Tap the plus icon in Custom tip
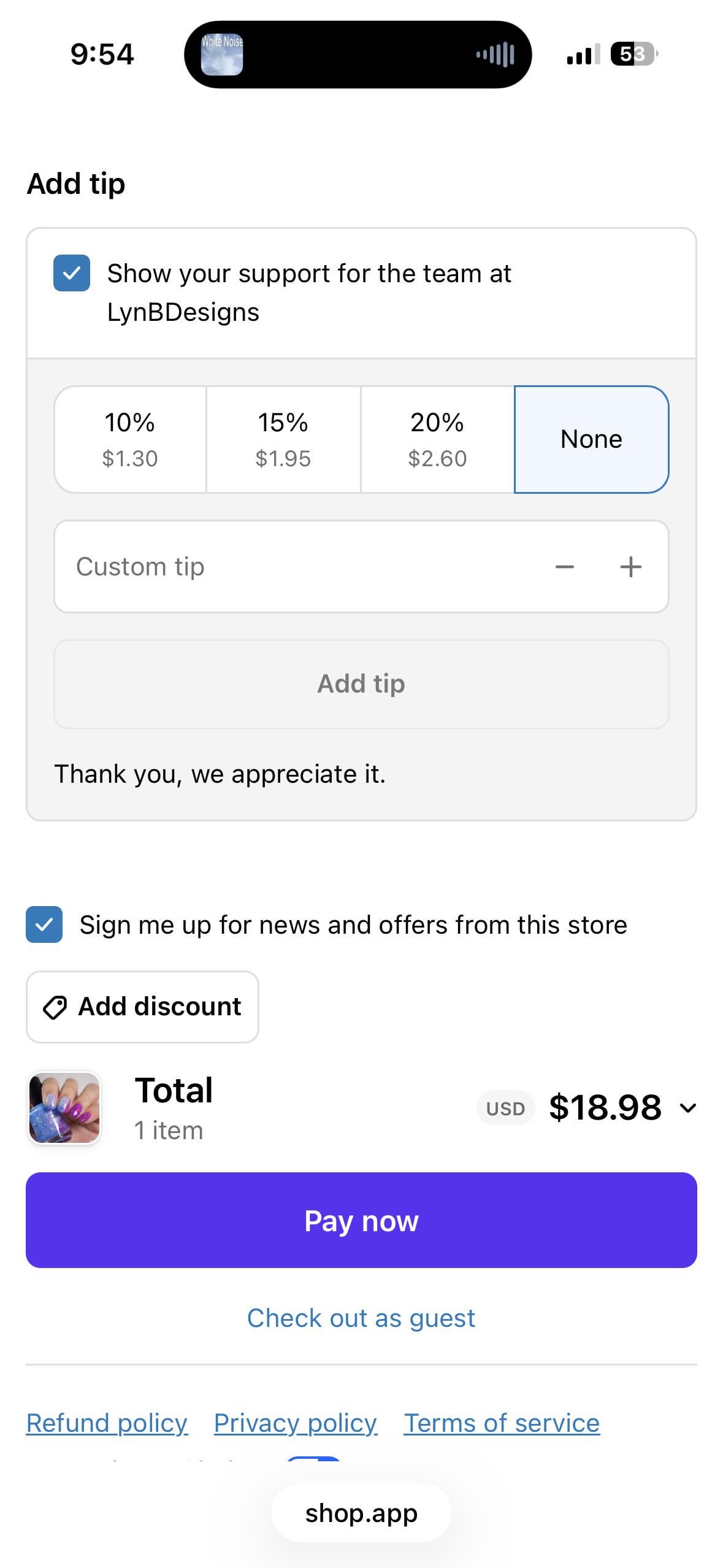723x1568 pixels. pyautogui.click(x=630, y=567)
